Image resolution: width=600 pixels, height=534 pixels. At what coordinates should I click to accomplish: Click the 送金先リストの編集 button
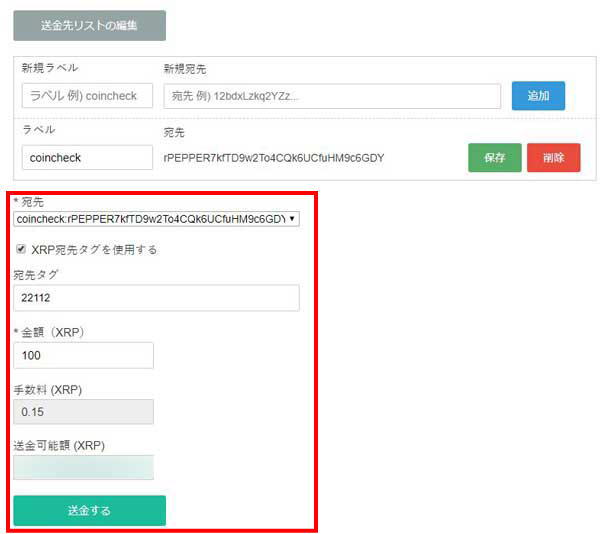tap(89, 25)
